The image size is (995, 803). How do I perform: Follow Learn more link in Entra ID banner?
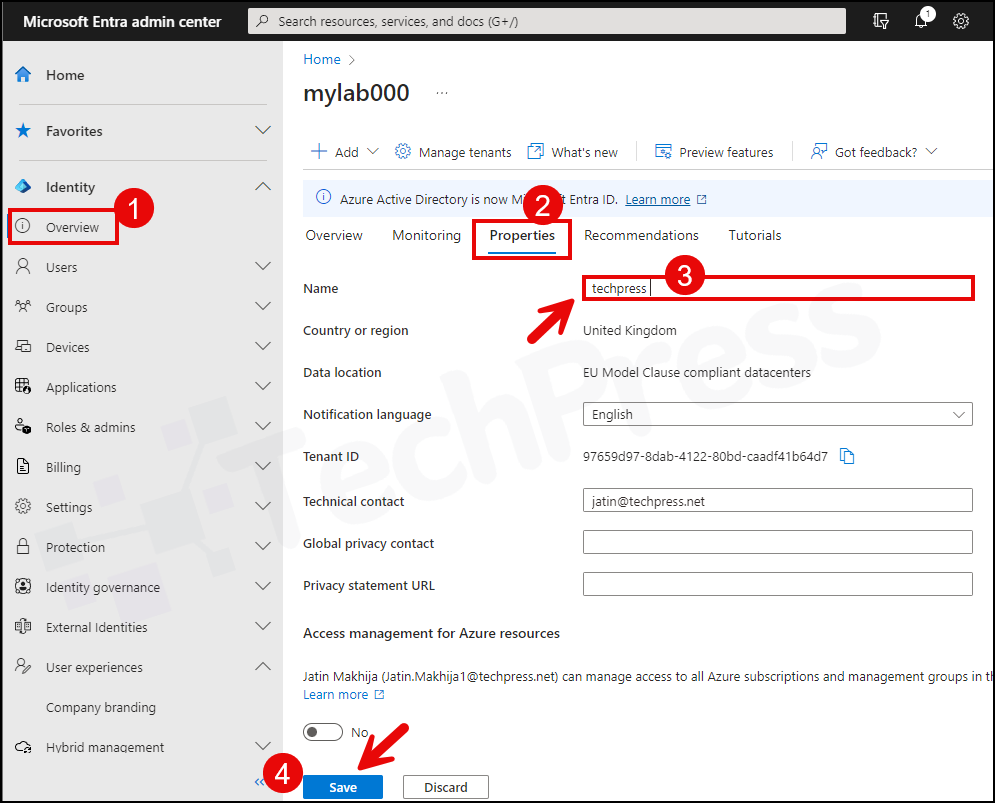click(657, 199)
